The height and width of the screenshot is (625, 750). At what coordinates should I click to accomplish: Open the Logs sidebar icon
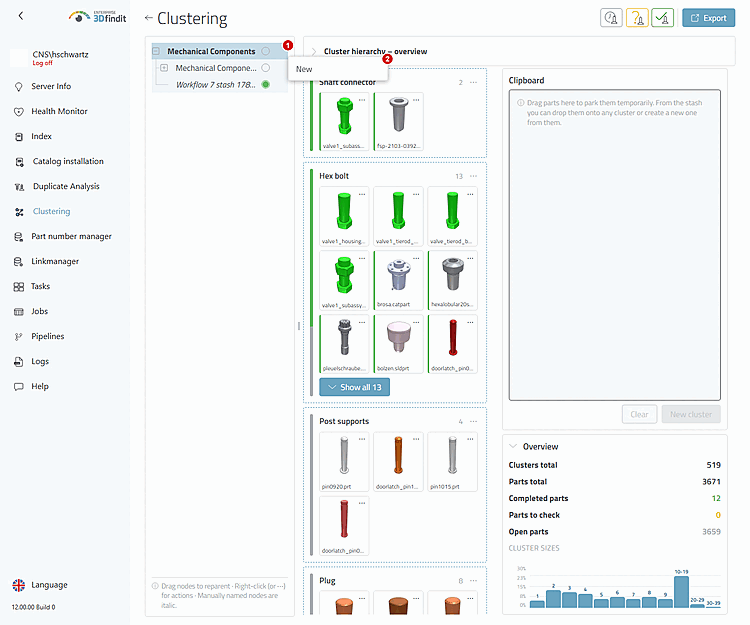(19, 362)
